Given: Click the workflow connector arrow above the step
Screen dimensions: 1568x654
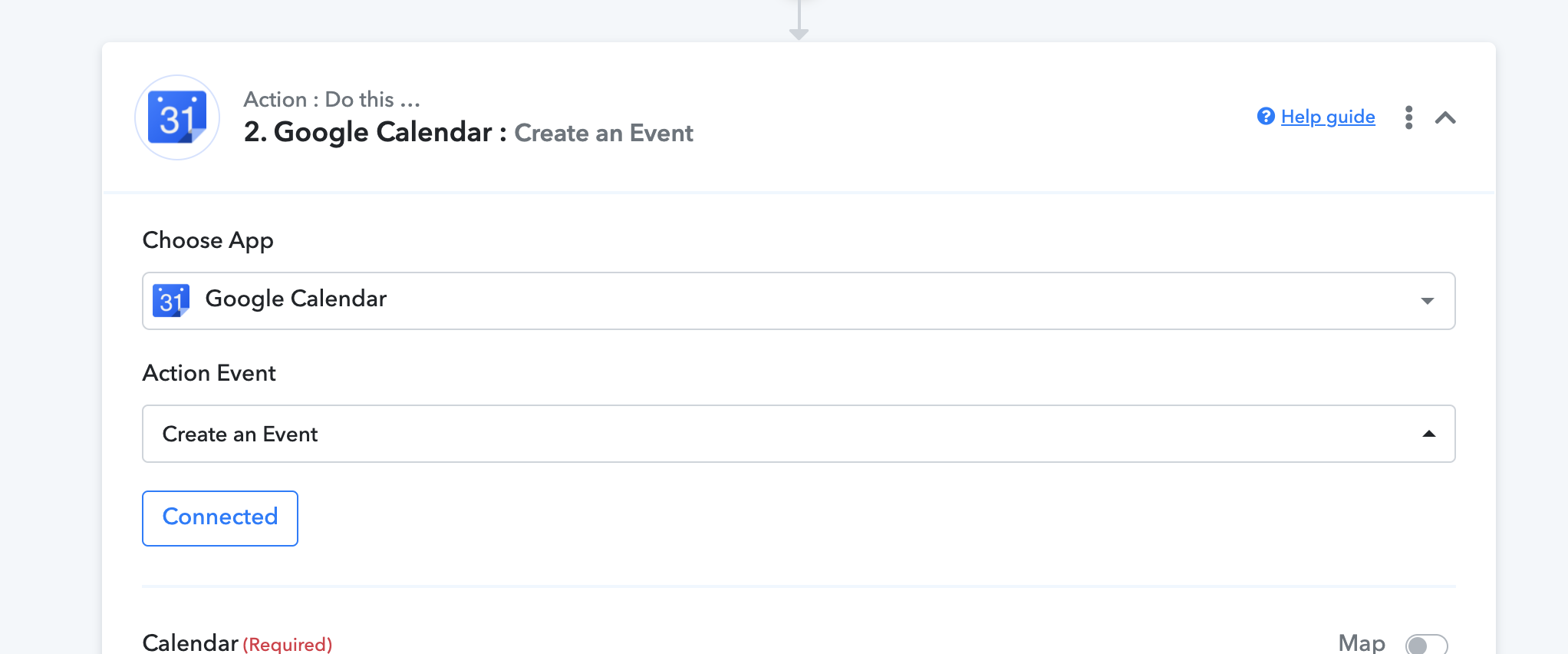Looking at the screenshot, I should click(x=799, y=21).
